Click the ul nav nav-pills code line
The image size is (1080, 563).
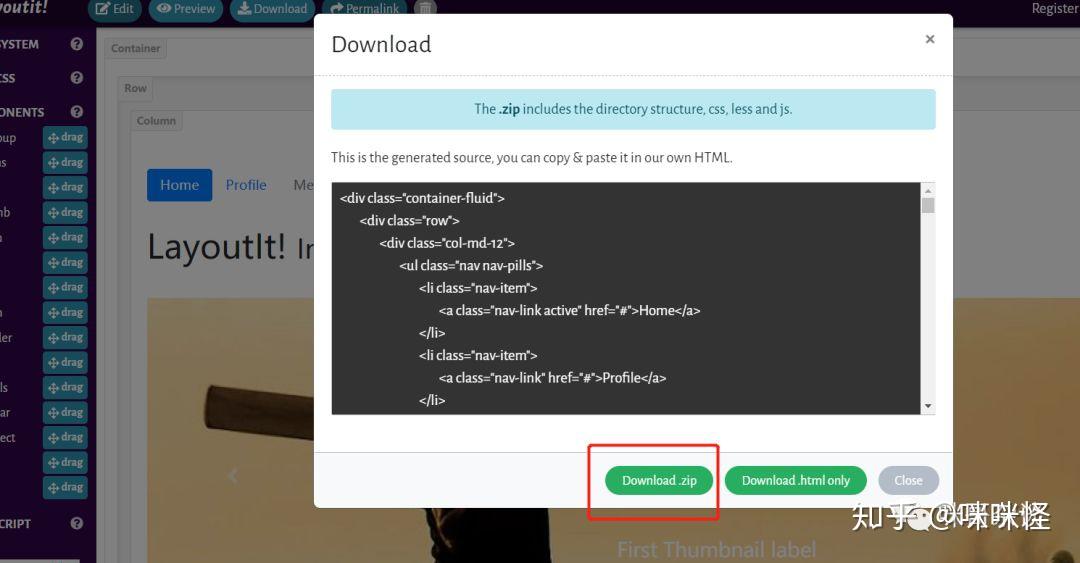(x=470, y=265)
